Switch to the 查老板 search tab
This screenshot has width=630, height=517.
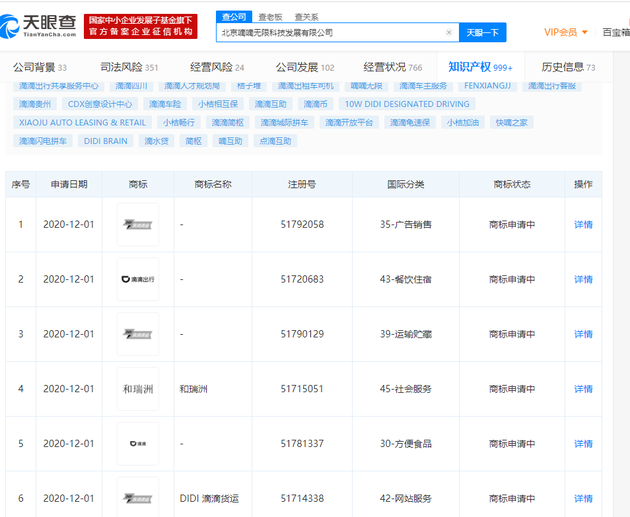pos(268,16)
